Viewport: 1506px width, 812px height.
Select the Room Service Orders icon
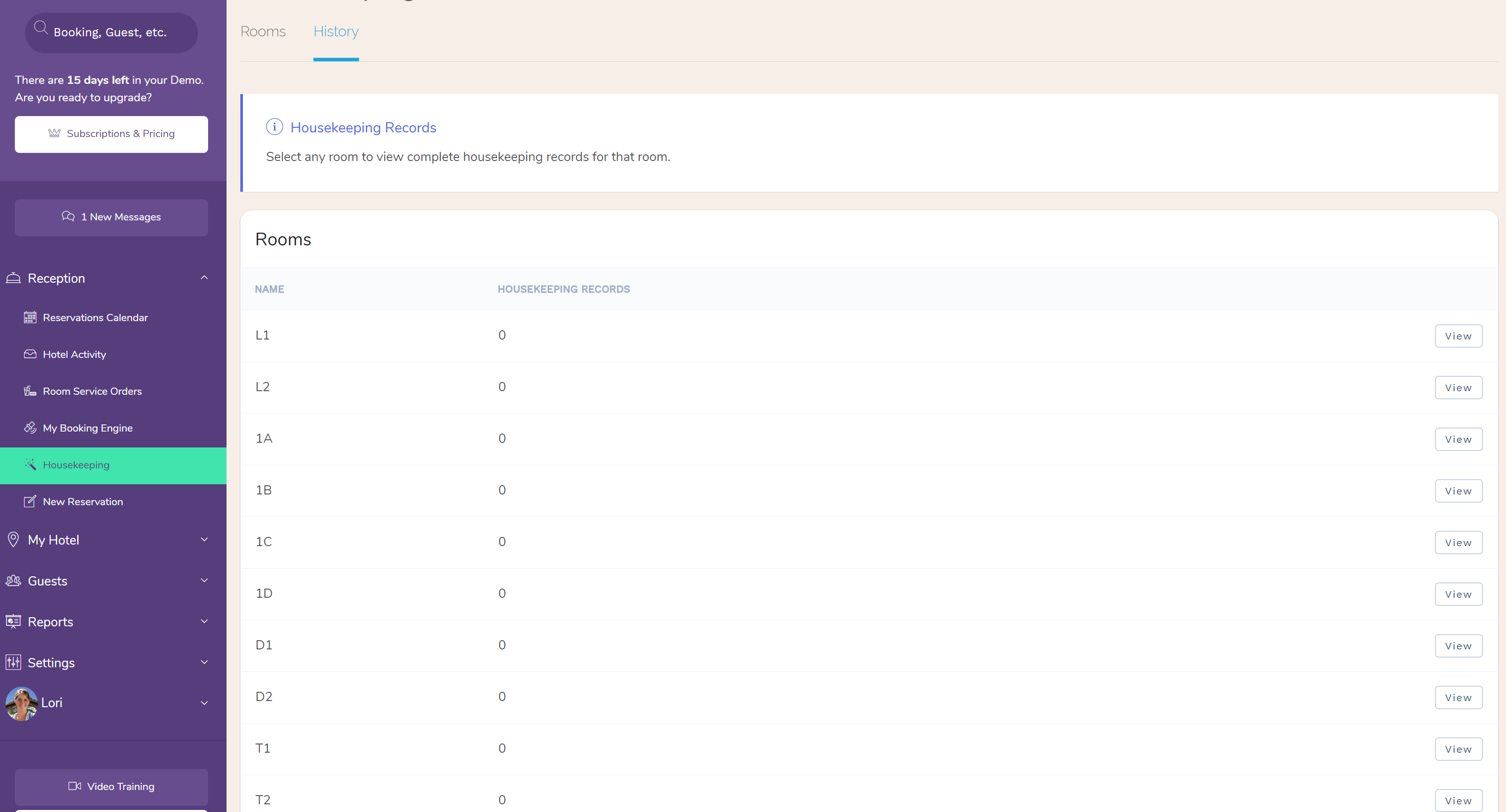[x=29, y=390]
